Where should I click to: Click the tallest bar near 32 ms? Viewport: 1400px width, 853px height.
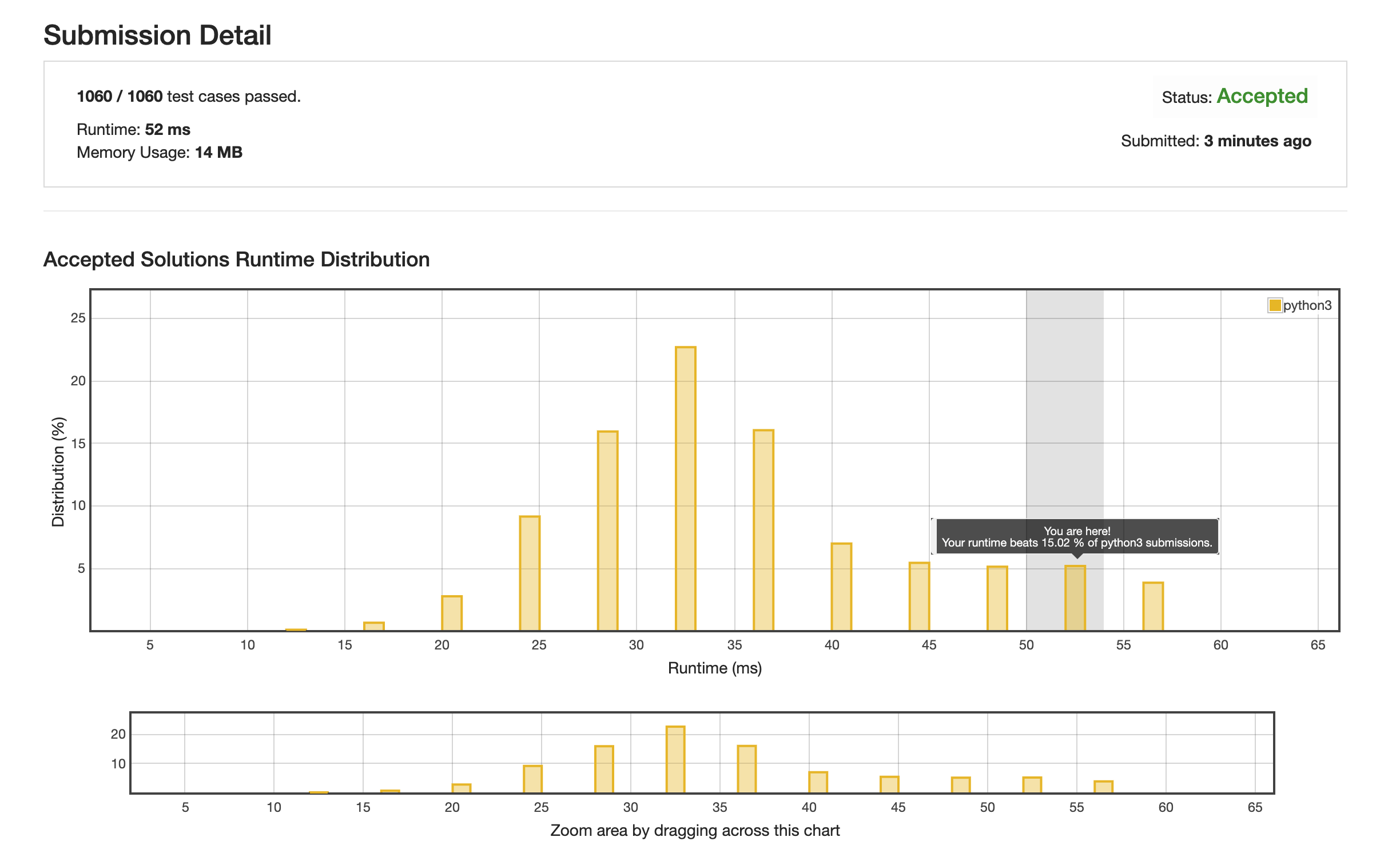(x=685, y=488)
